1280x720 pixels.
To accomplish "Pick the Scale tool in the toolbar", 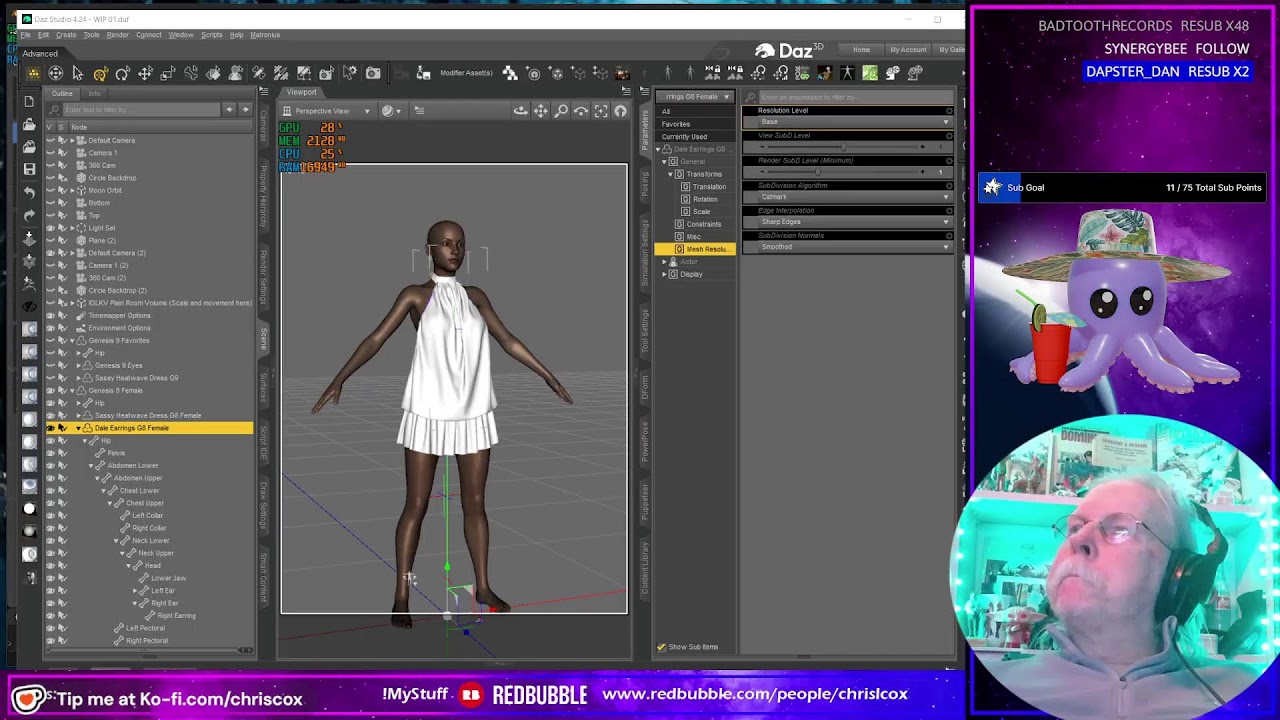I will tap(168, 73).
